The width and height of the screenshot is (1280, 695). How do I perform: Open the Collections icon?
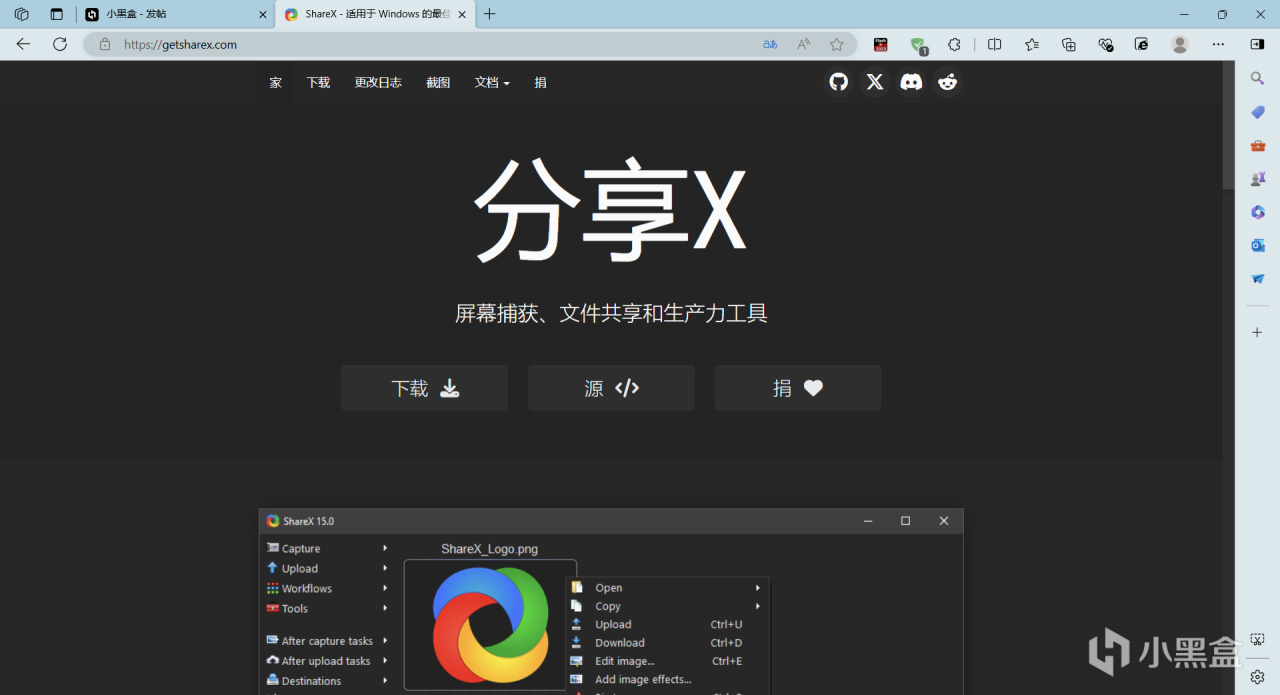point(1068,44)
